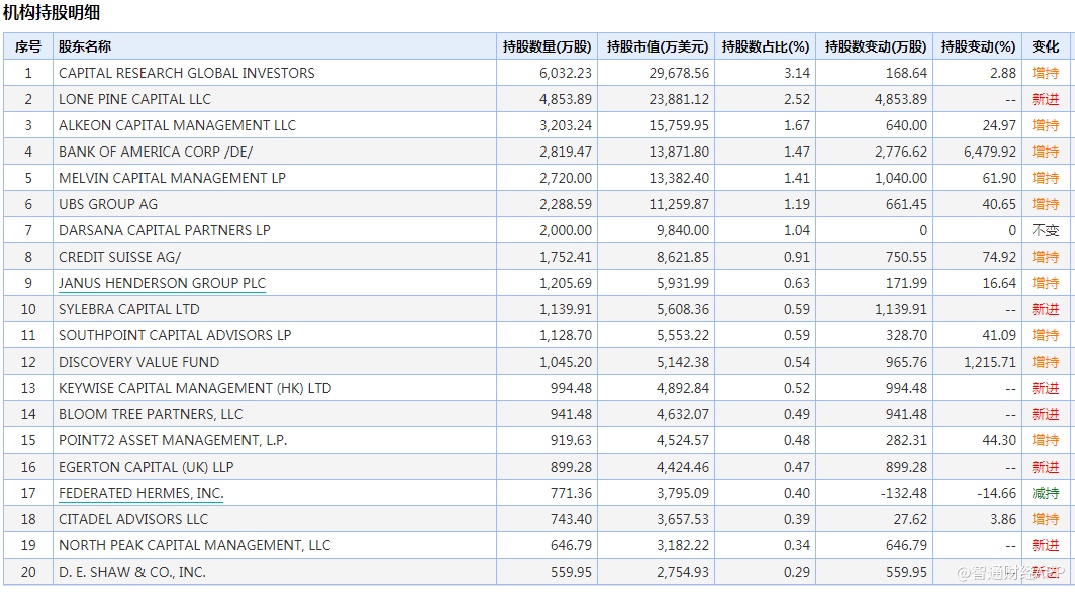Image resolution: width=1075 pixels, height=592 pixels.
Task: Click the 股东名称 column header
Action: tap(85, 46)
